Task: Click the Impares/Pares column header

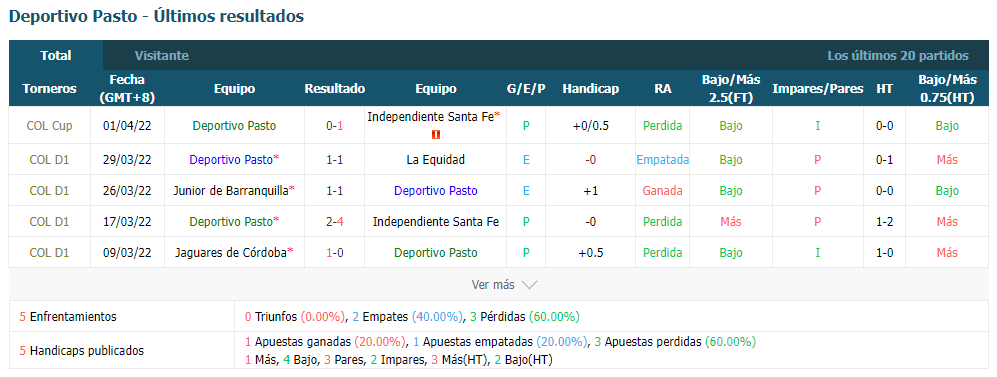Action: pos(818,88)
